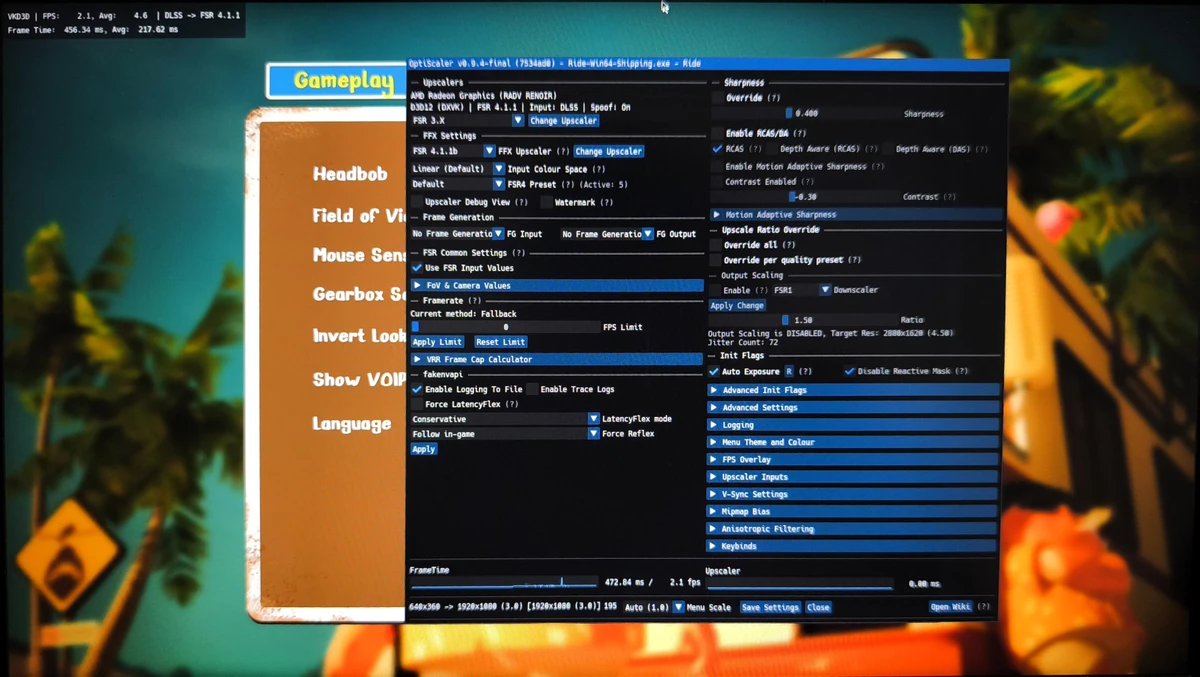Expand the Keybinds section

click(x=852, y=546)
